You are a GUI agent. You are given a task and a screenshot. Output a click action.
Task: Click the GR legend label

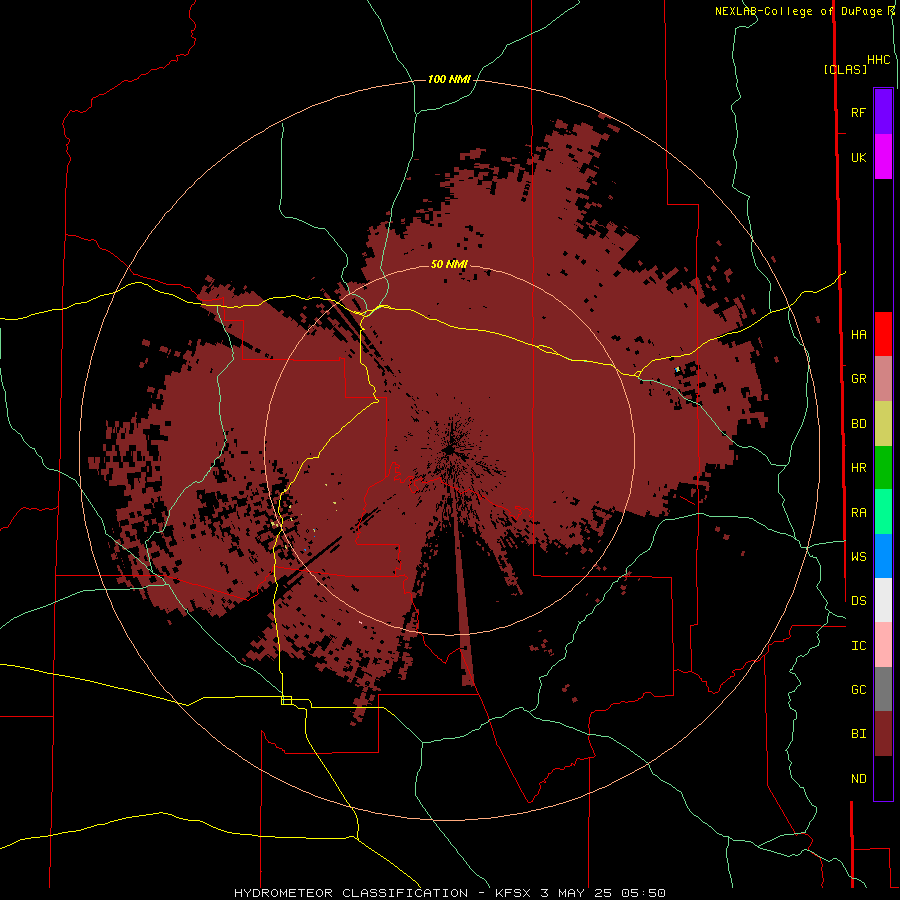click(858, 379)
